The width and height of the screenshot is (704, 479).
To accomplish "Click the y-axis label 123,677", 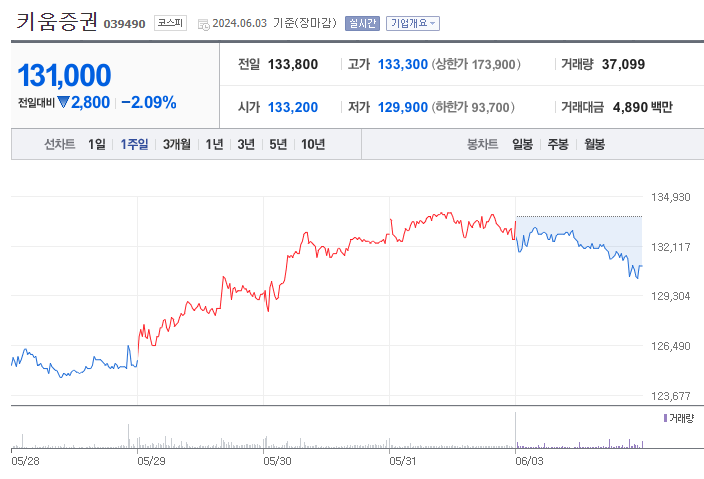I will tap(670, 396).
